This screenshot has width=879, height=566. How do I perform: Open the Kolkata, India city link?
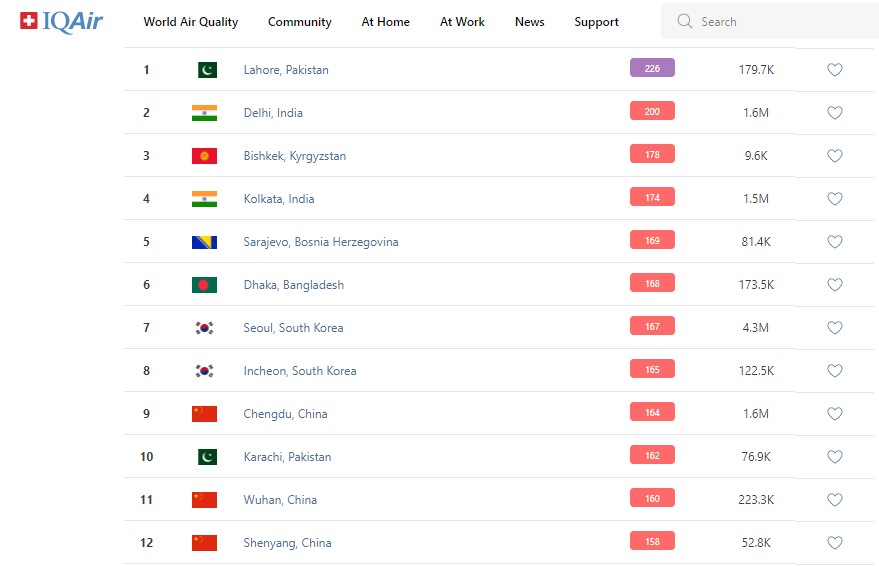point(279,199)
